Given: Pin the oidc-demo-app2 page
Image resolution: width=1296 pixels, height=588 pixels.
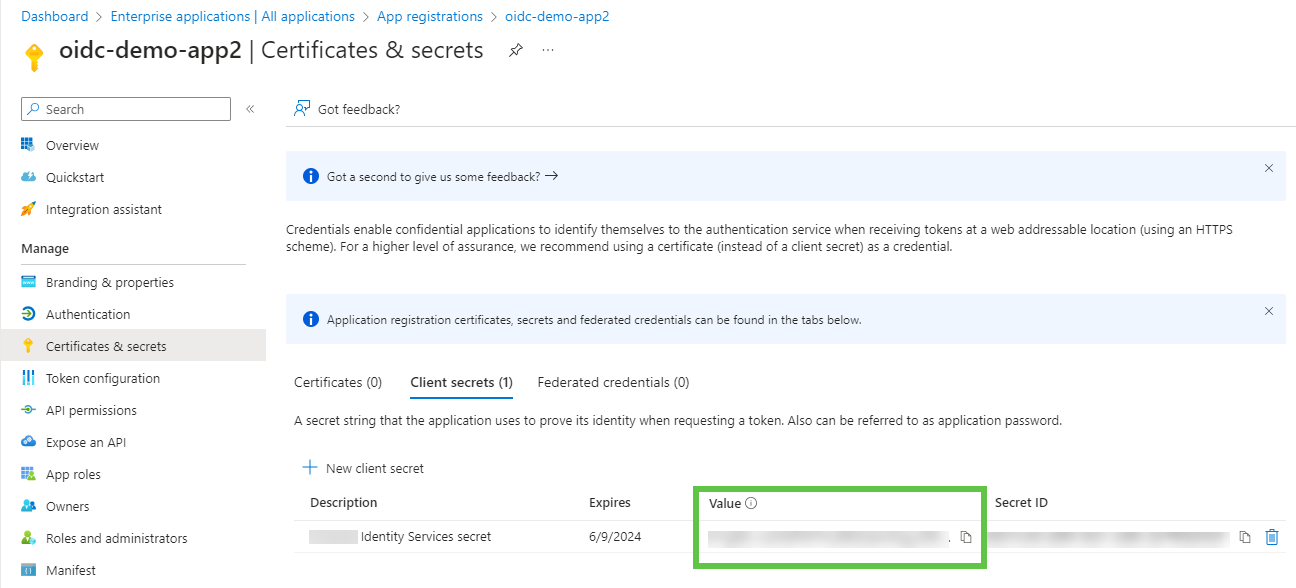Looking at the screenshot, I should pos(516,50).
